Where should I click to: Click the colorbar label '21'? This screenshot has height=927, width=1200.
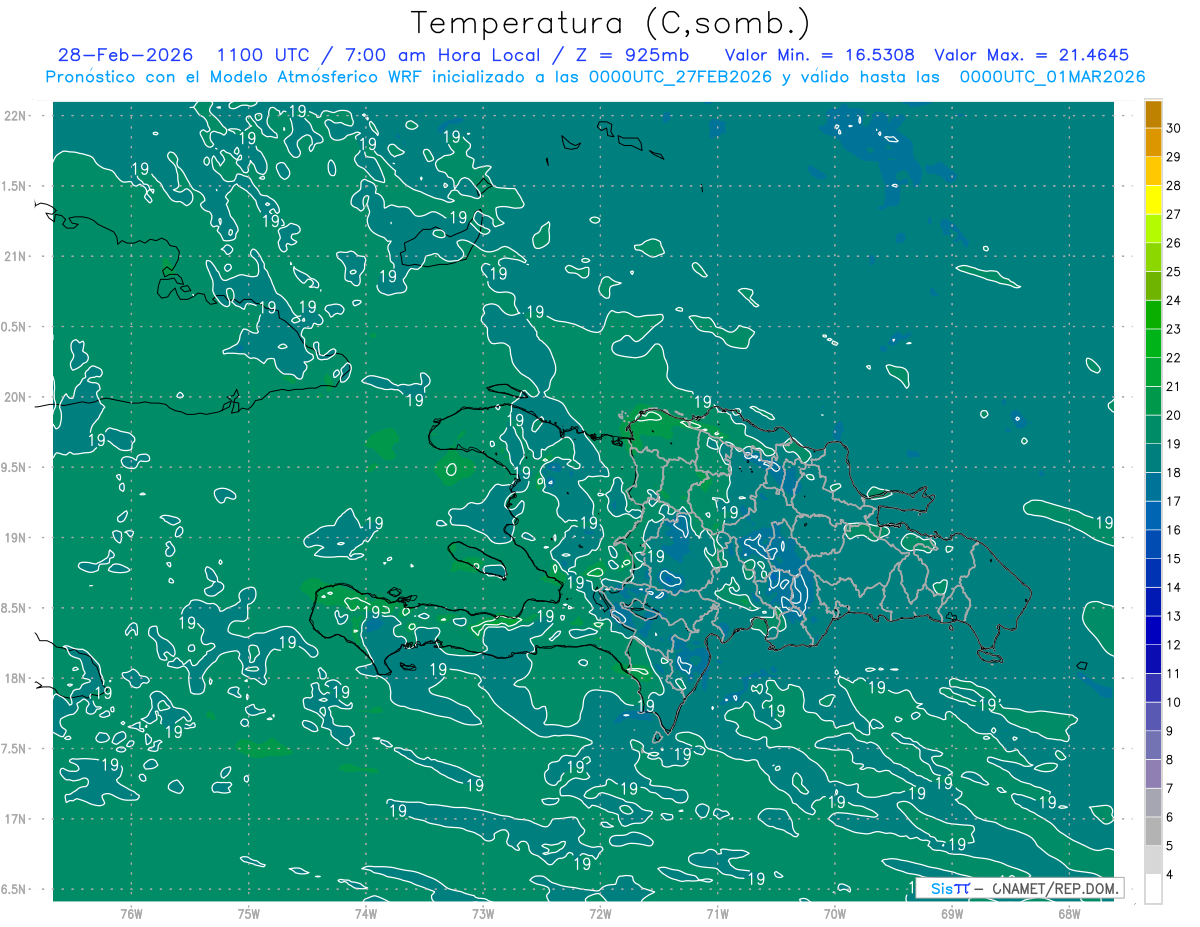(1174, 386)
